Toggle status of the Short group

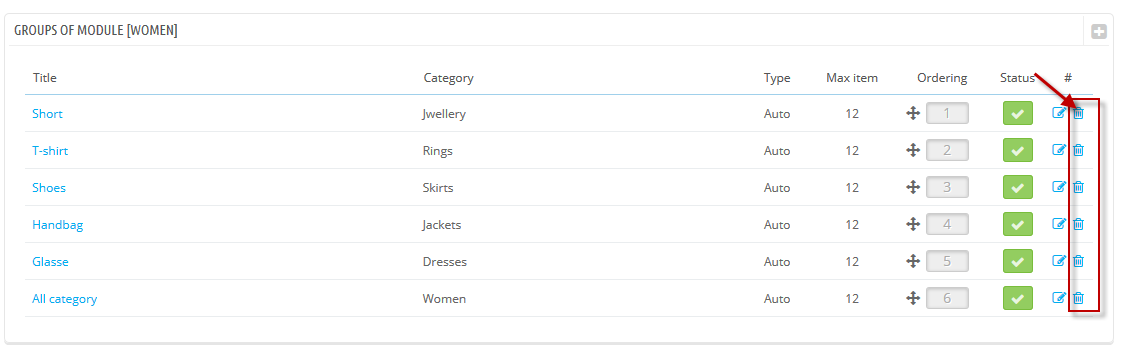(1017, 113)
